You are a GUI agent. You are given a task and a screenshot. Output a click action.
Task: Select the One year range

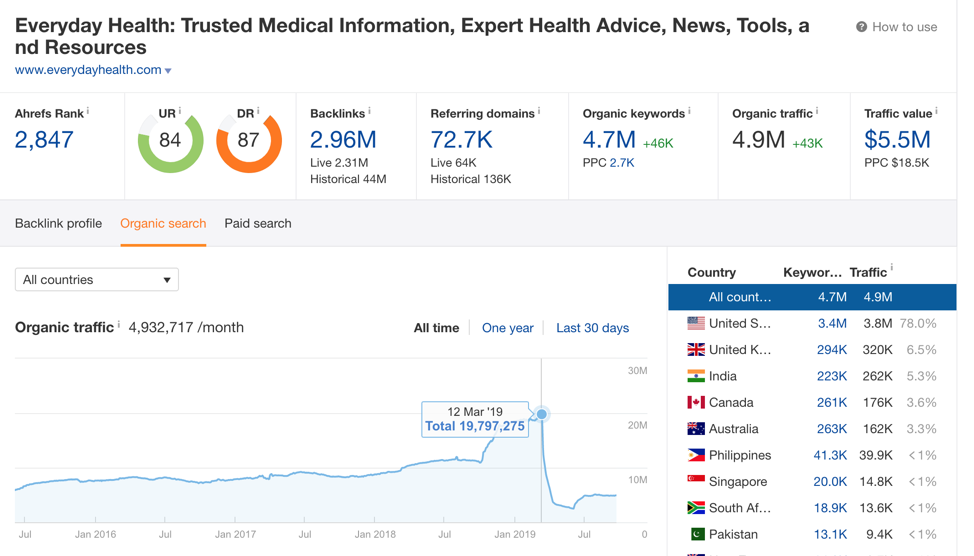[507, 328]
